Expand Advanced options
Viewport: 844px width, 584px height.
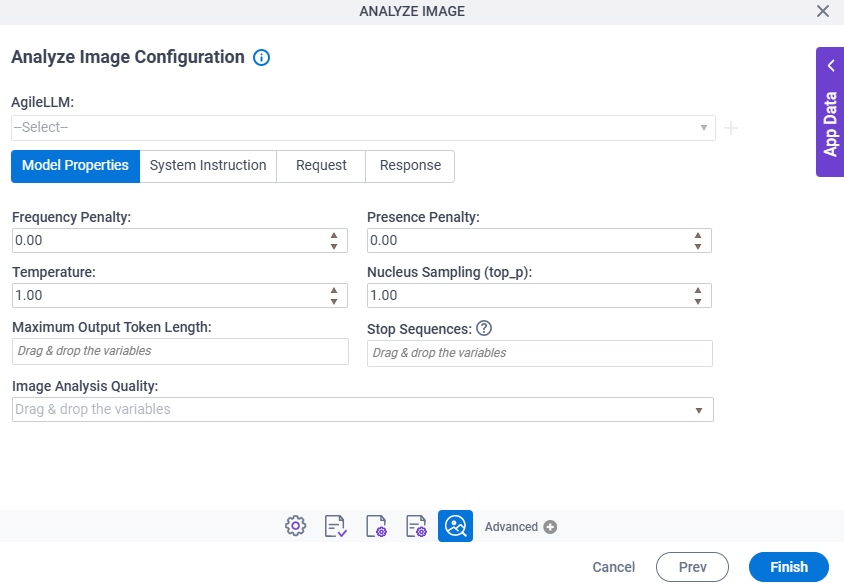pyautogui.click(x=521, y=527)
